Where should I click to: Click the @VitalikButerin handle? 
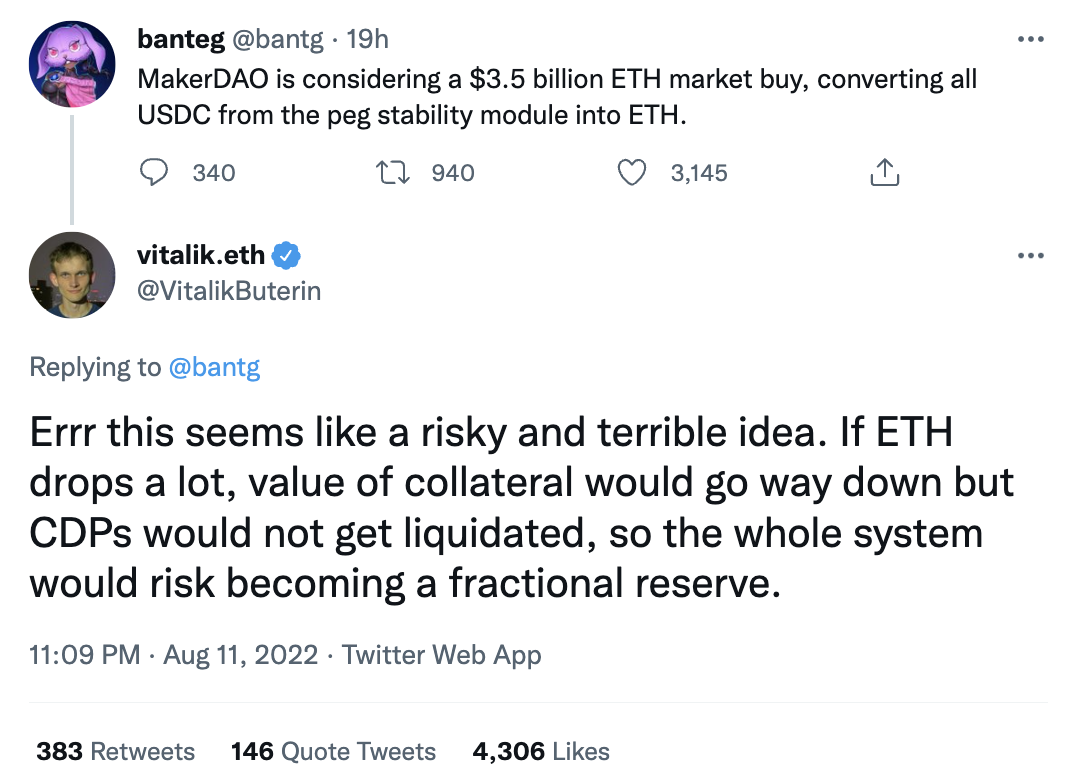coord(229,291)
